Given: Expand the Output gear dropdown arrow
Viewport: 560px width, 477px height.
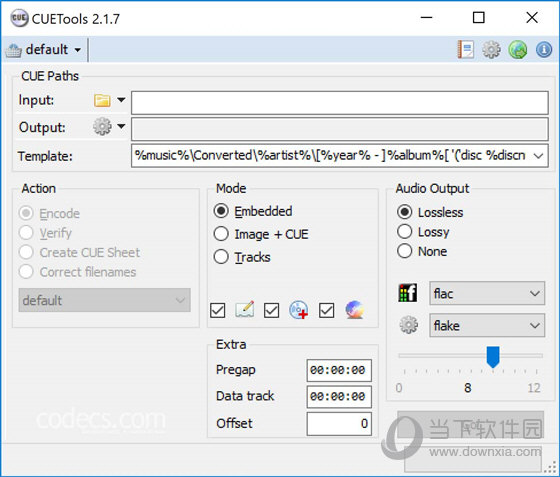Looking at the screenshot, I should tap(121, 126).
